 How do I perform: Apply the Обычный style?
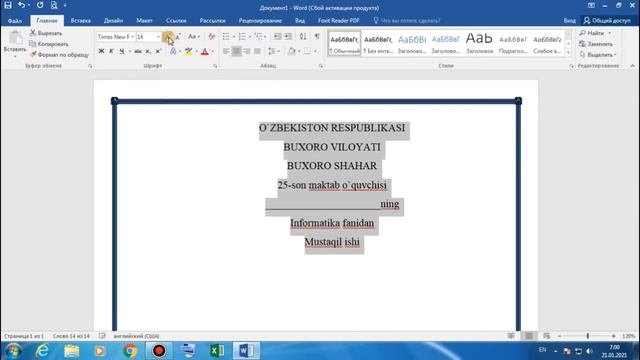(344, 44)
